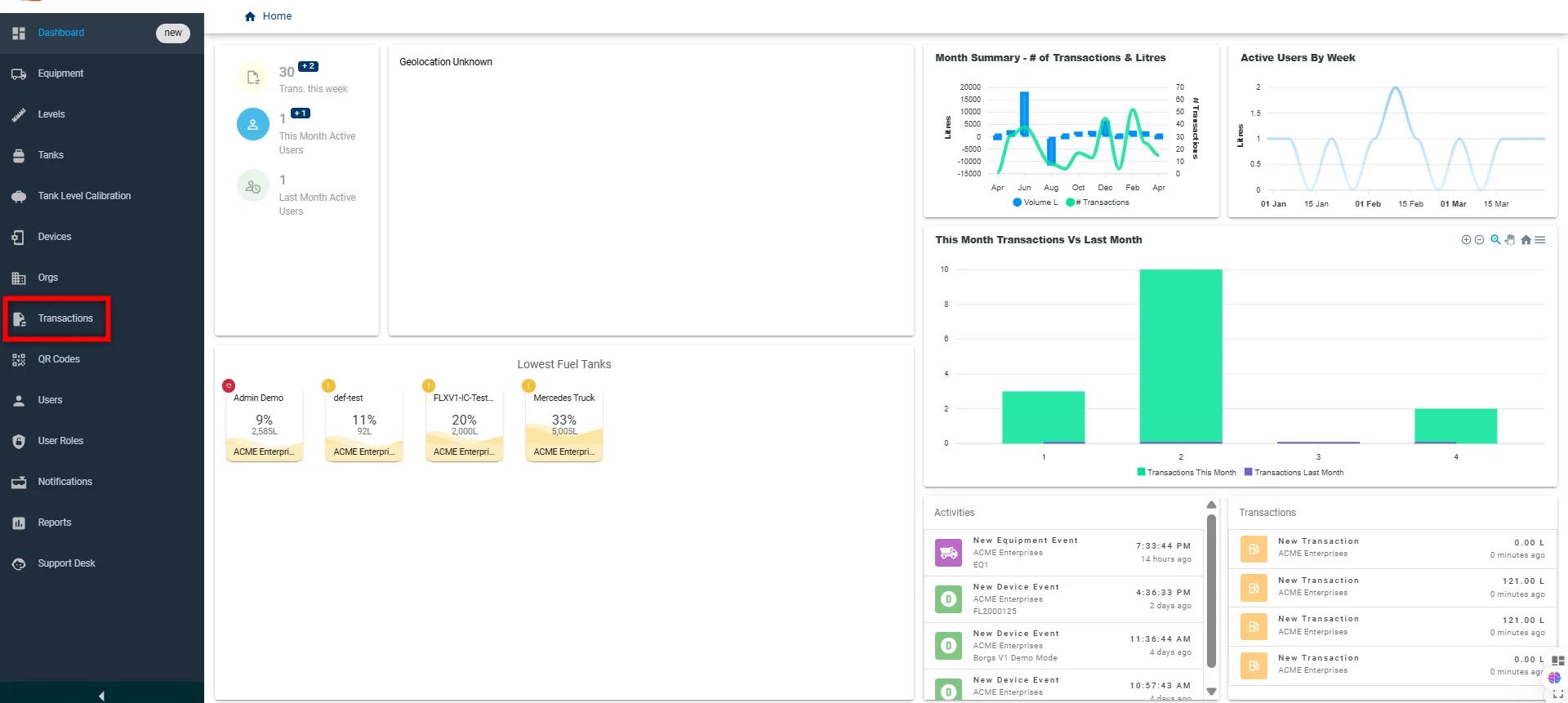The image size is (1568, 703).
Task: Zoom out on the transactions chart
Action: pyautogui.click(x=1479, y=240)
